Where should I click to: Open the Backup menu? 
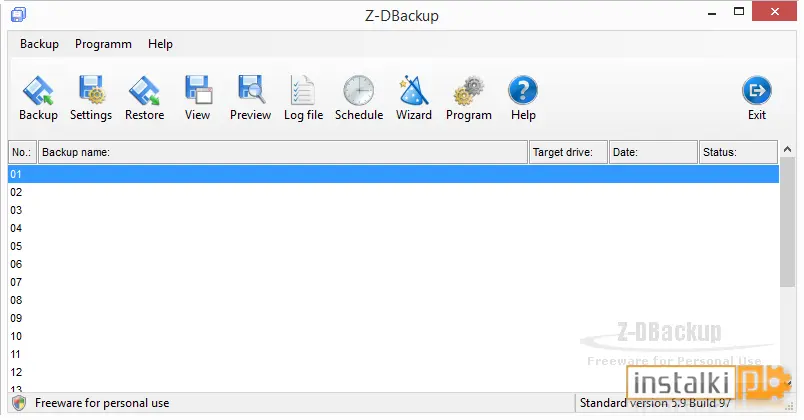[x=39, y=44]
